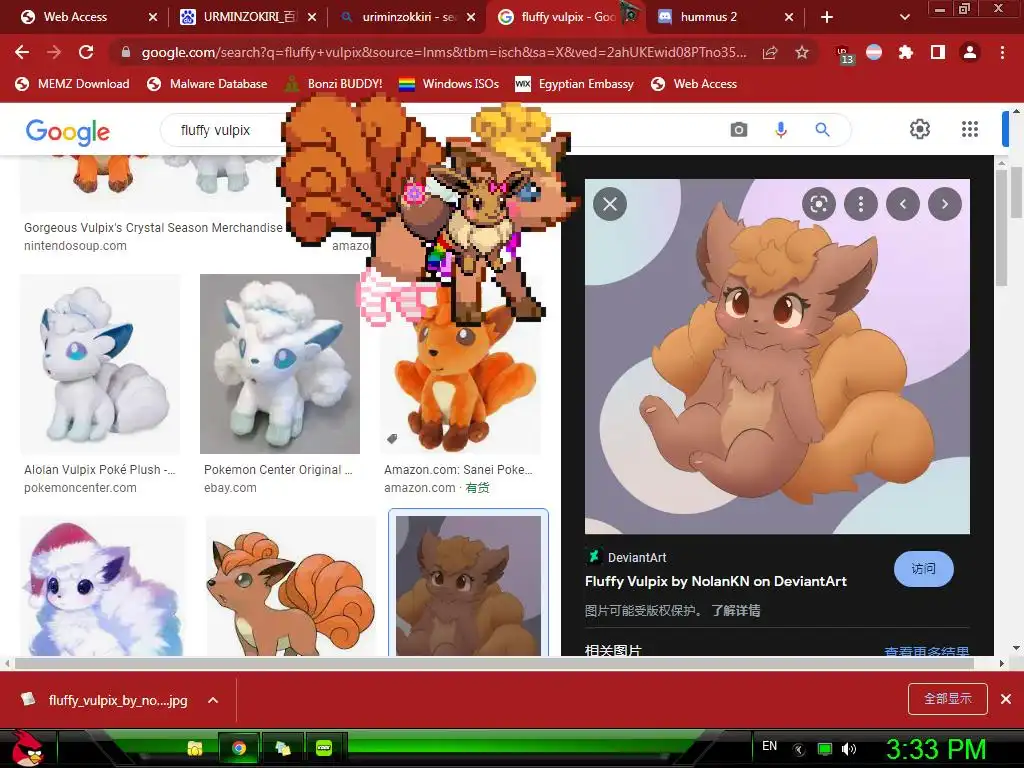
Task: Open the extension with the 13 badge
Action: pos(844,54)
